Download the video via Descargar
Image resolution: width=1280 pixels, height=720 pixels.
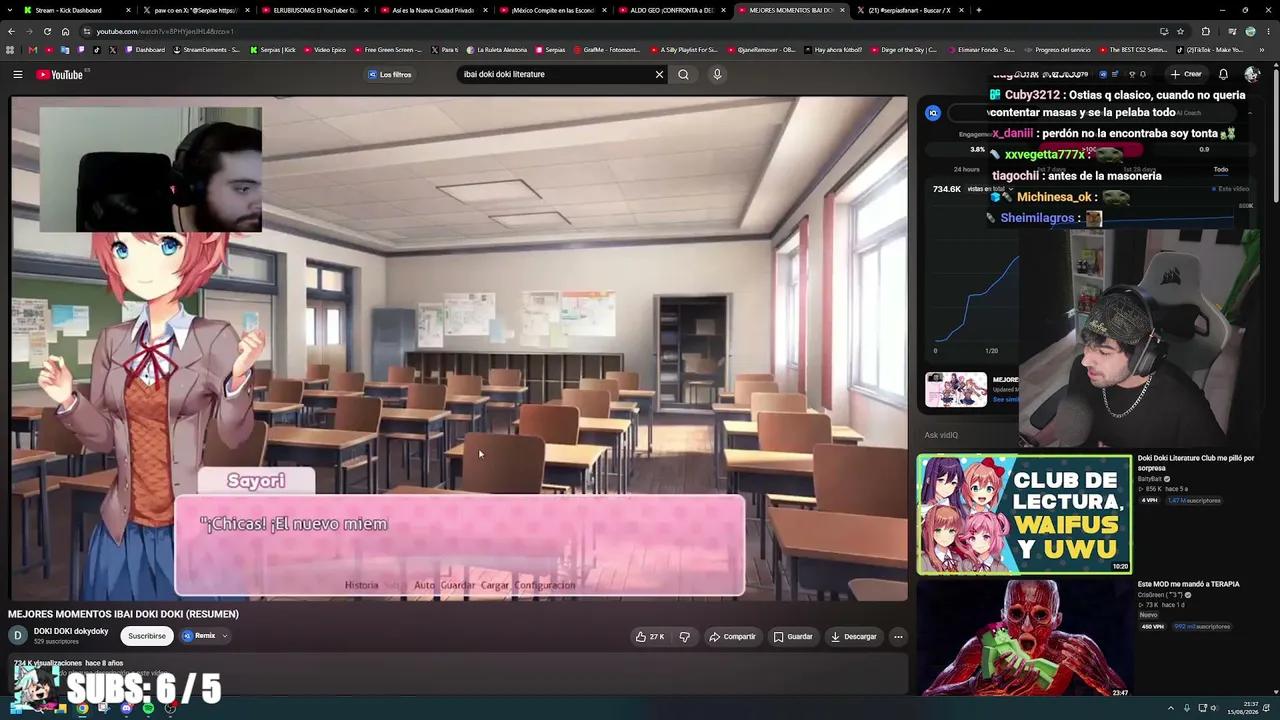coord(853,636)
